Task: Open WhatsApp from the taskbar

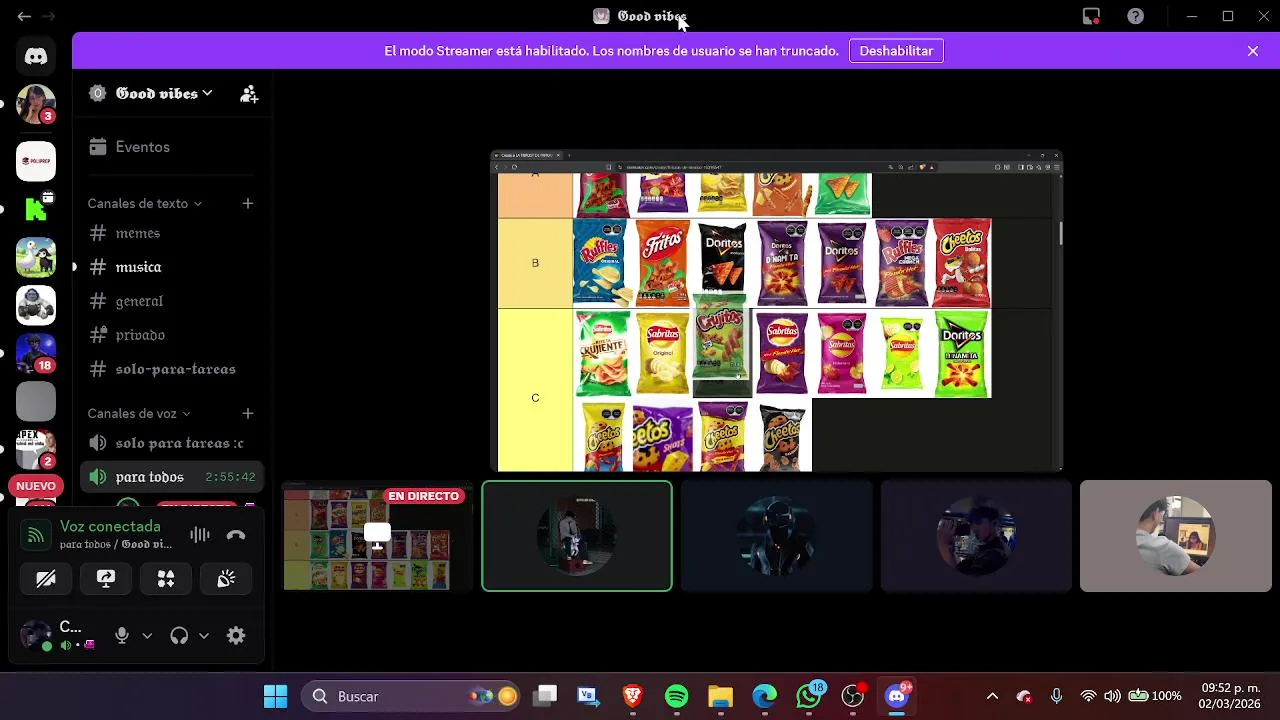Action: (809, 696)
